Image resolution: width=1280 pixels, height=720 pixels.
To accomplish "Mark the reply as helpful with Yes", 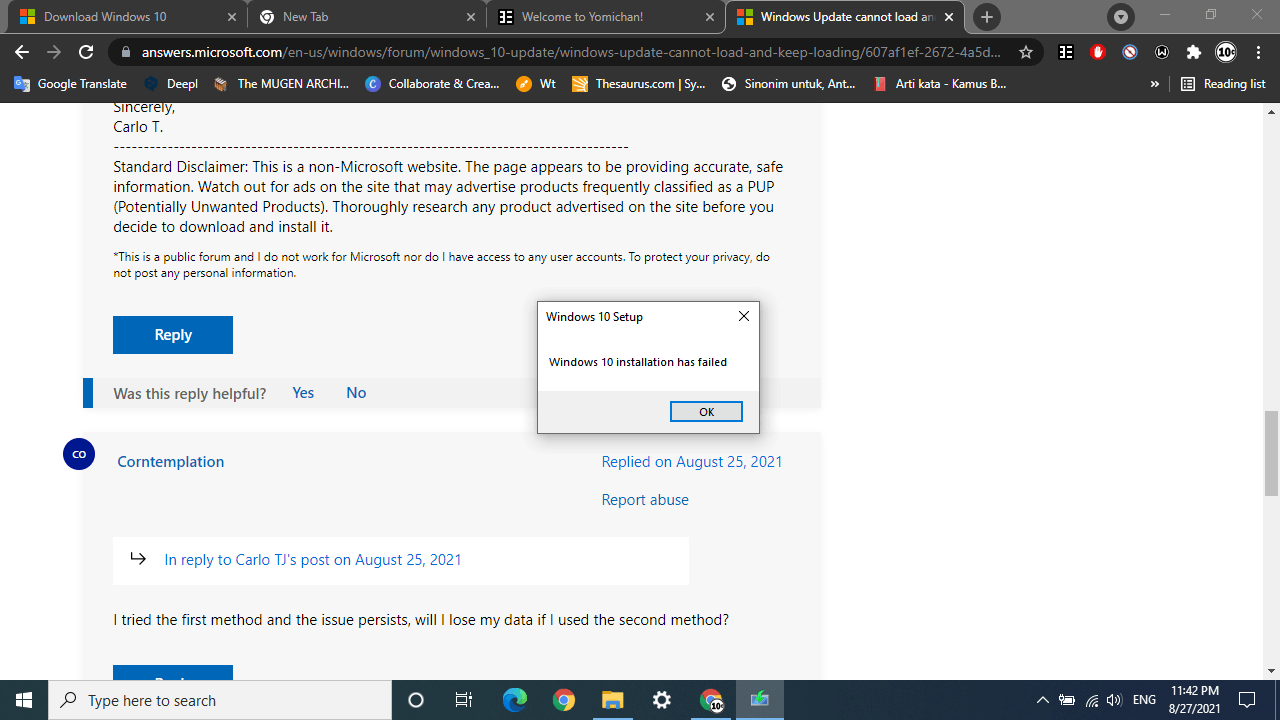I will [303, 393].
